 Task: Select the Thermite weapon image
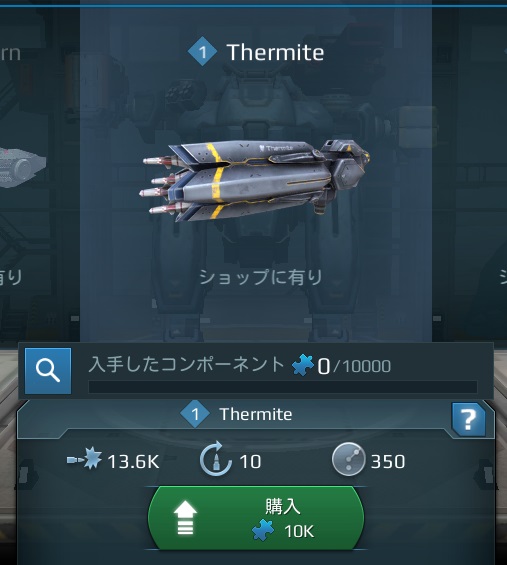256,181
